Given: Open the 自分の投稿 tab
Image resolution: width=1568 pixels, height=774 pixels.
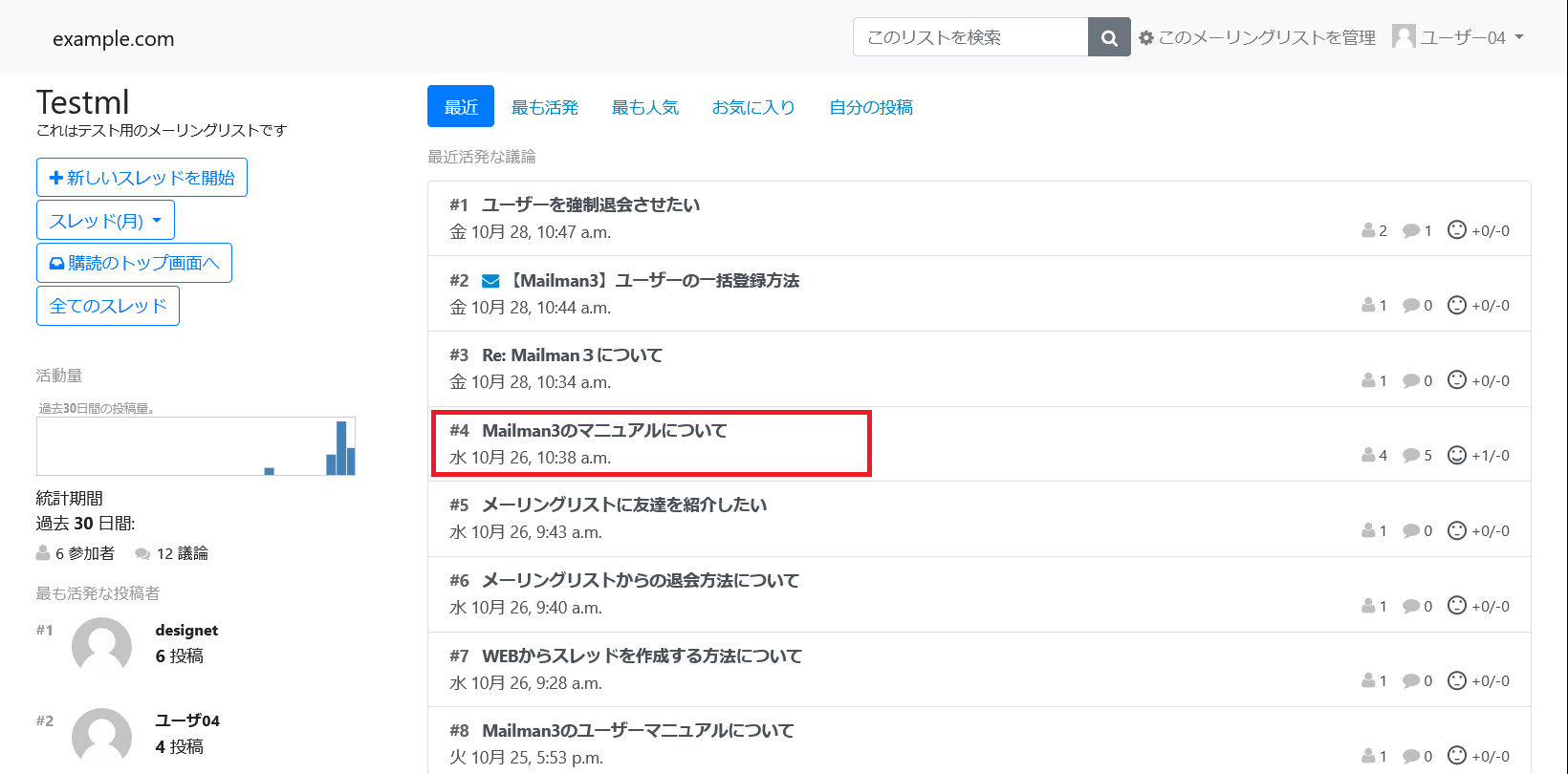Looking at the screenshot, I should tap(871, 107).
